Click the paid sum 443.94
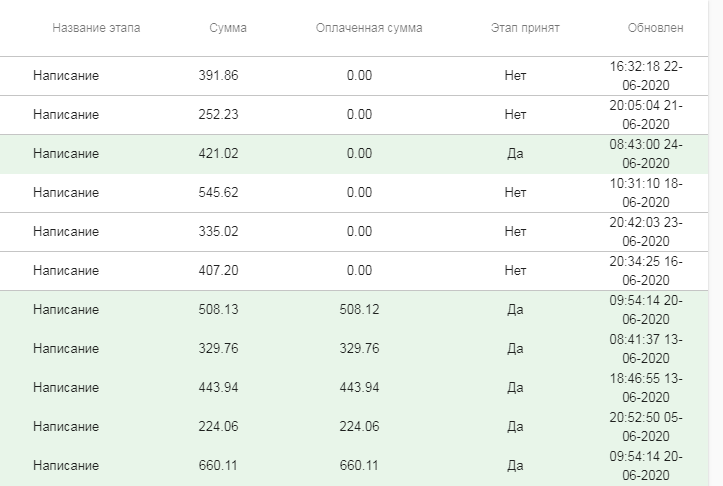723x486 pixels. pos(359,387)
